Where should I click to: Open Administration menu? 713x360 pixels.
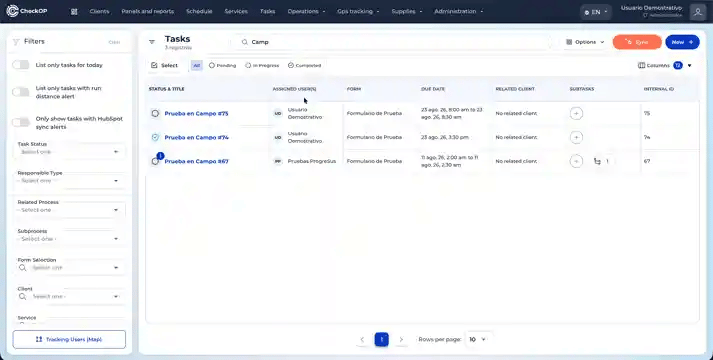click(459, 11)
